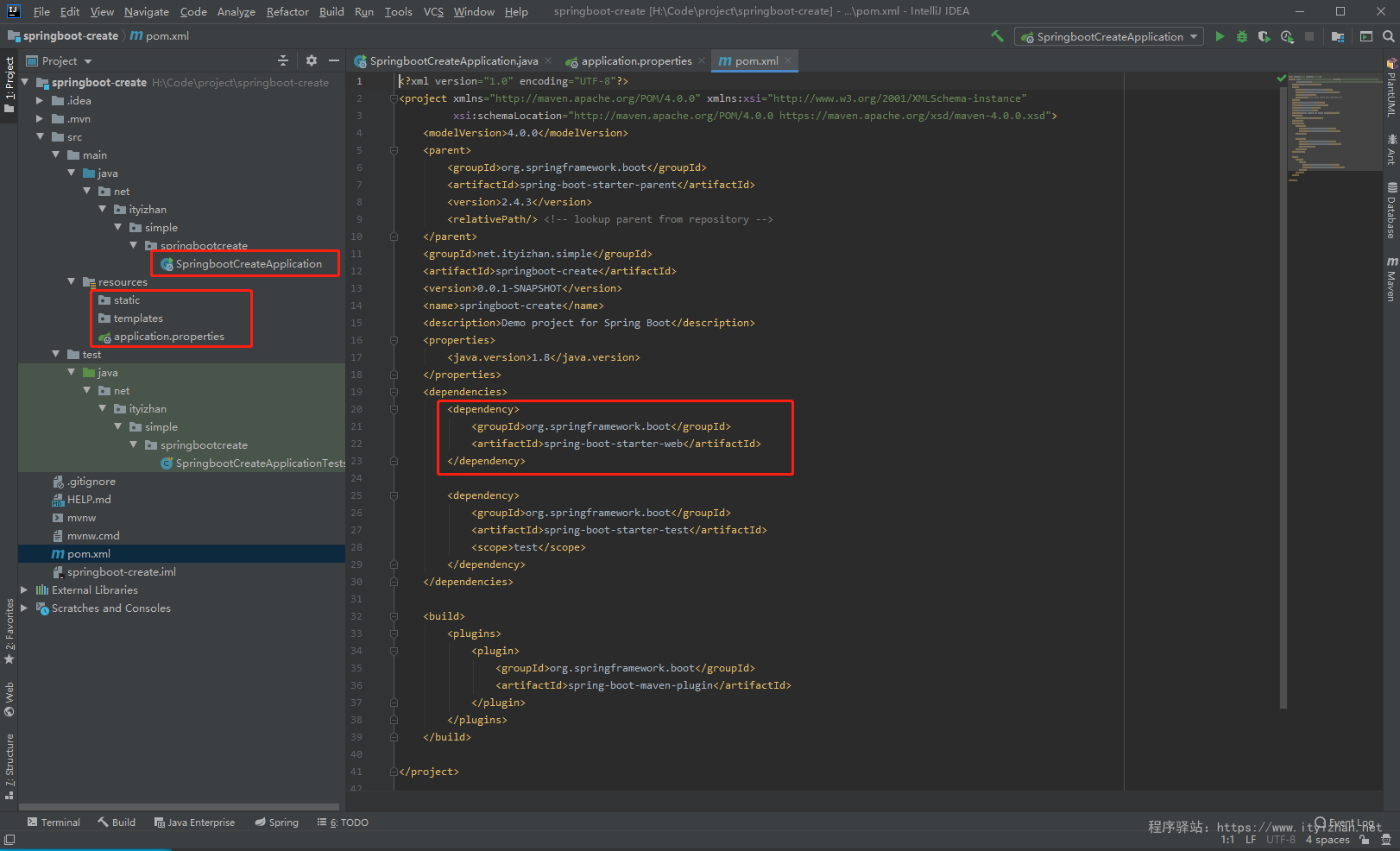Hide the Project tool window minus icon
The height and width of the screenshot is (851, 1400).
[334, 60]
